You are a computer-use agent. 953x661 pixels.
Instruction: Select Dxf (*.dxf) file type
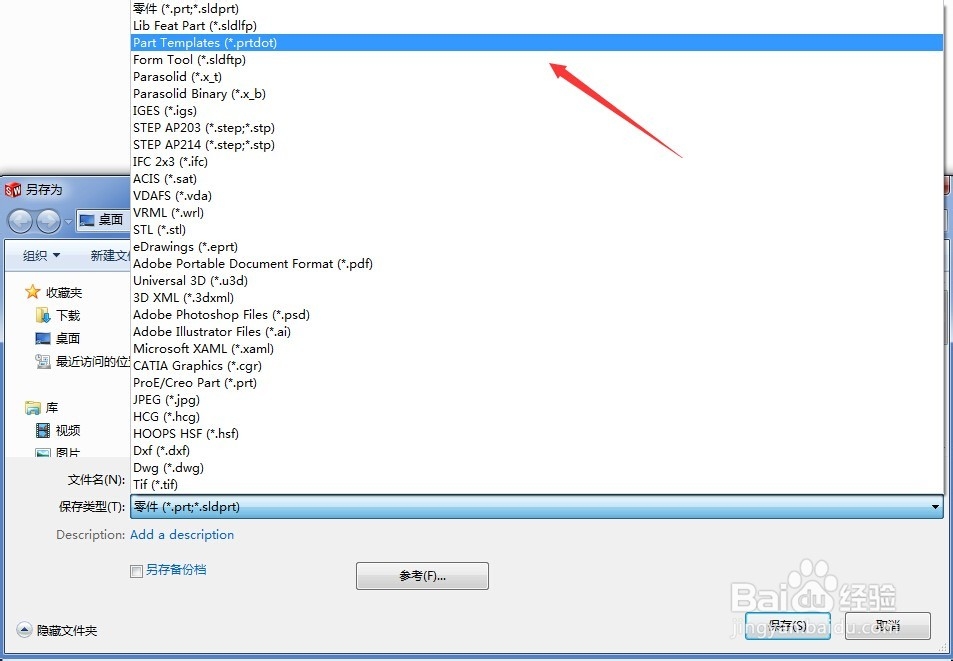coord(537,451)
